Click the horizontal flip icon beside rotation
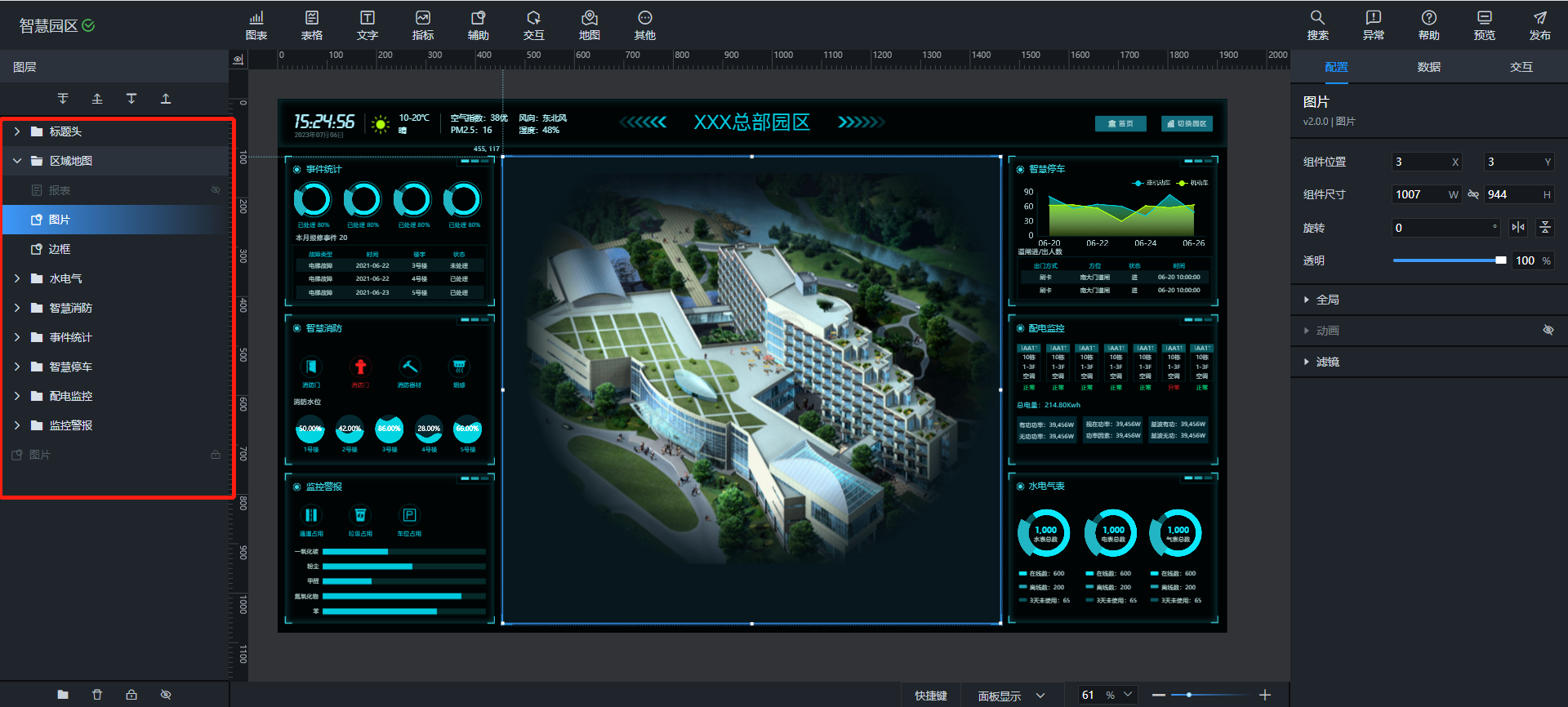The width and height of the screenshot is (1568, 707). tap(1518, 228)
